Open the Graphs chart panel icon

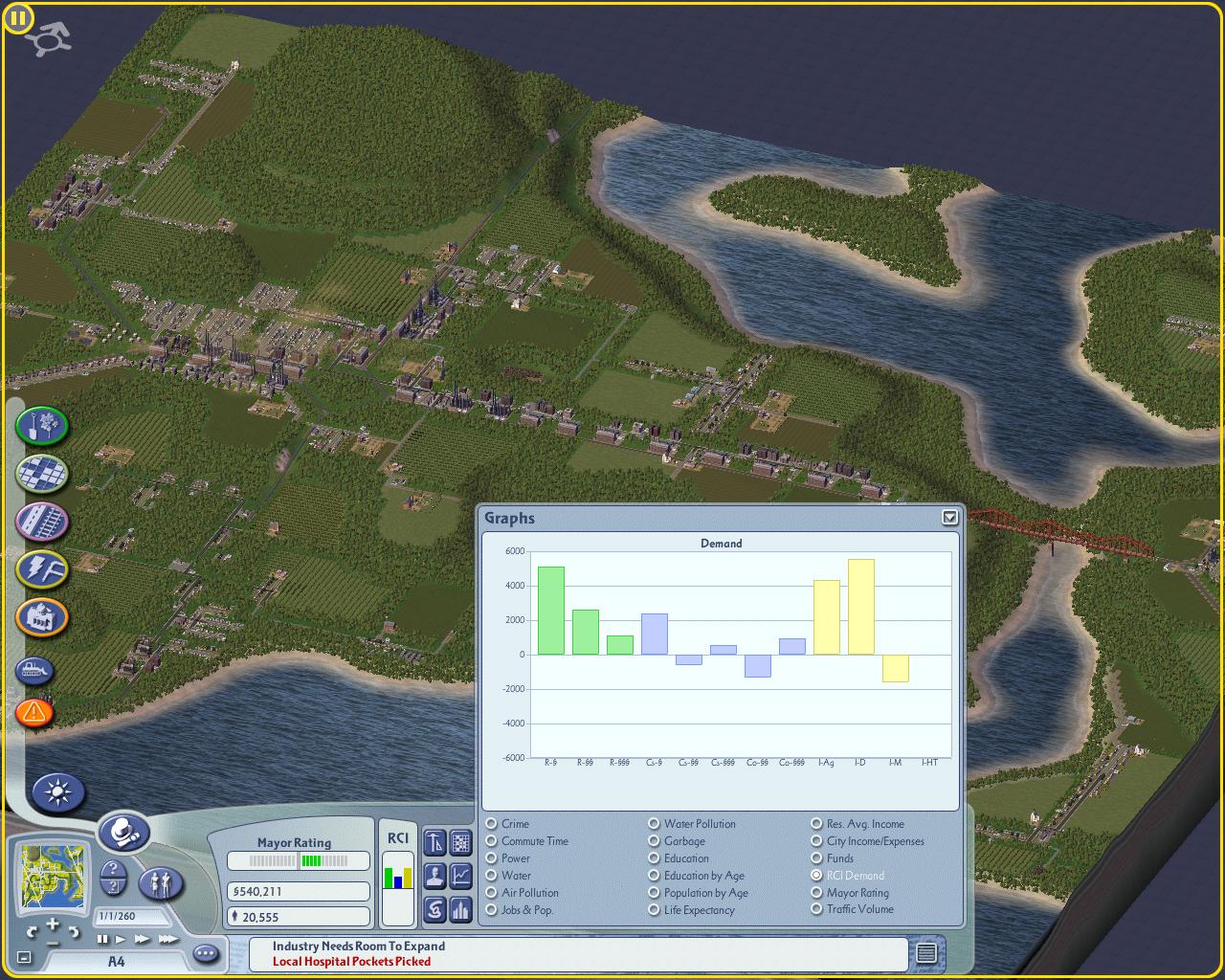point(460,875)
